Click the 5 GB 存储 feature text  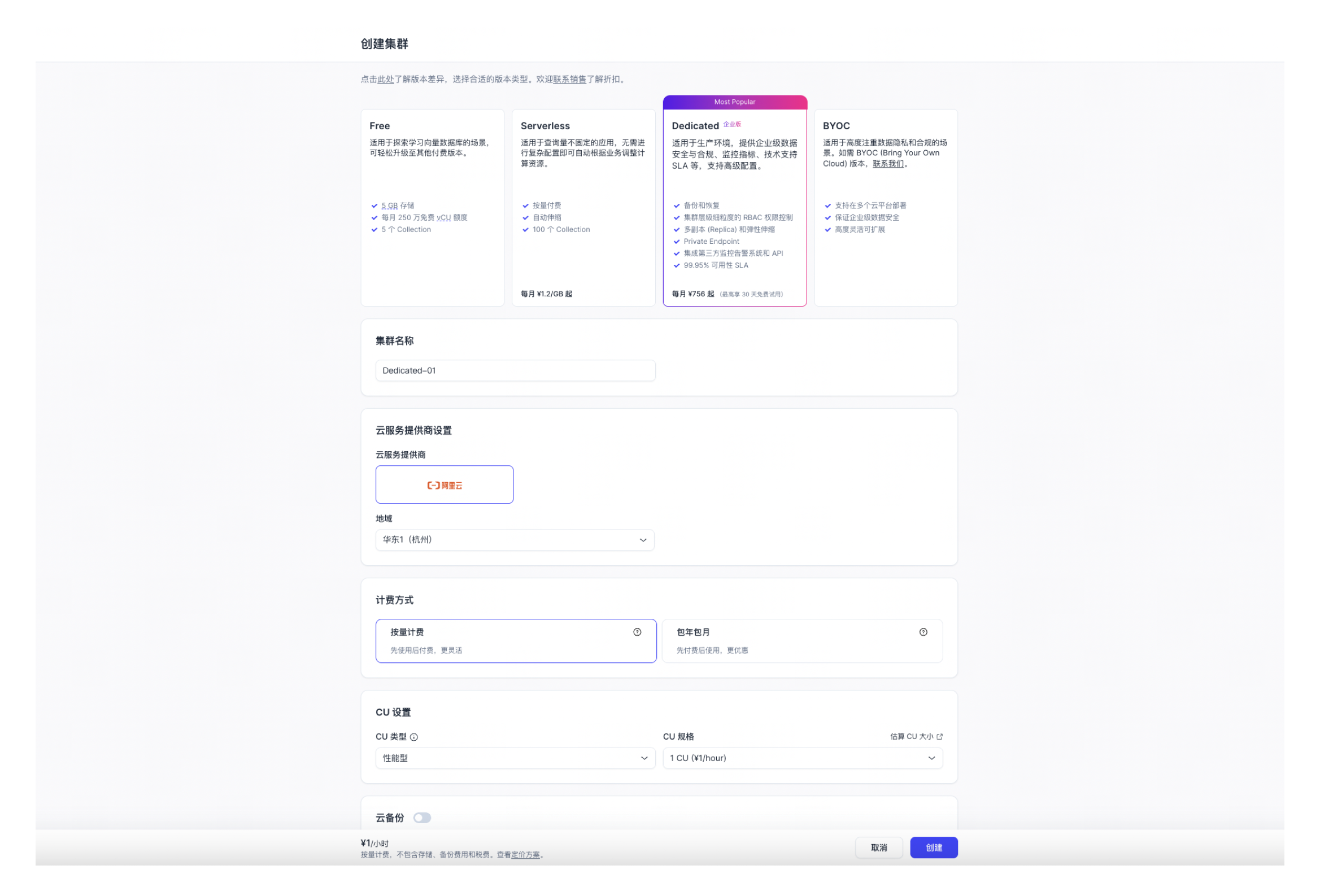click(x=398, y=206)
